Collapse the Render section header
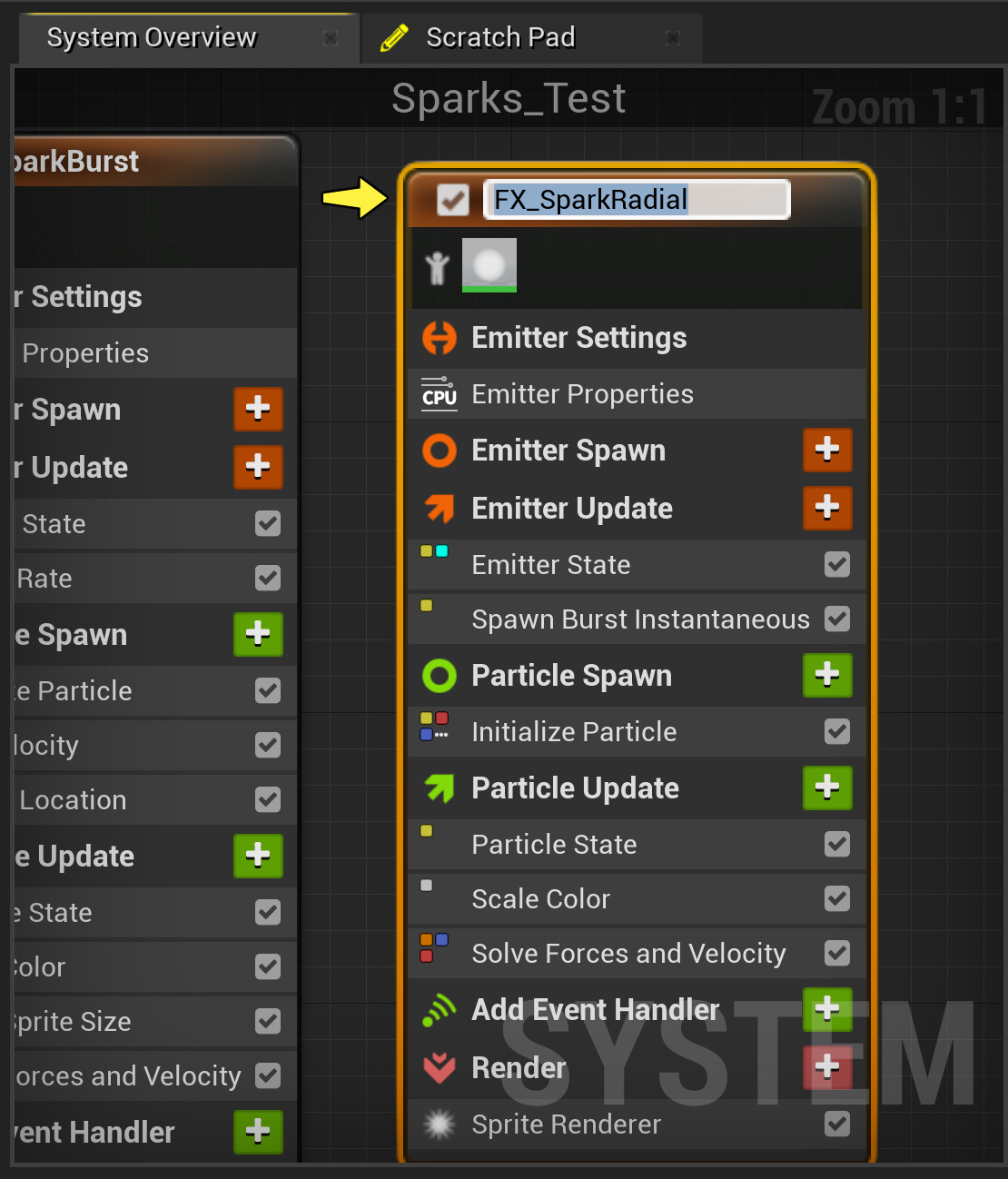Viewport: 1008px width, 1179px height. click(519, 1068)
